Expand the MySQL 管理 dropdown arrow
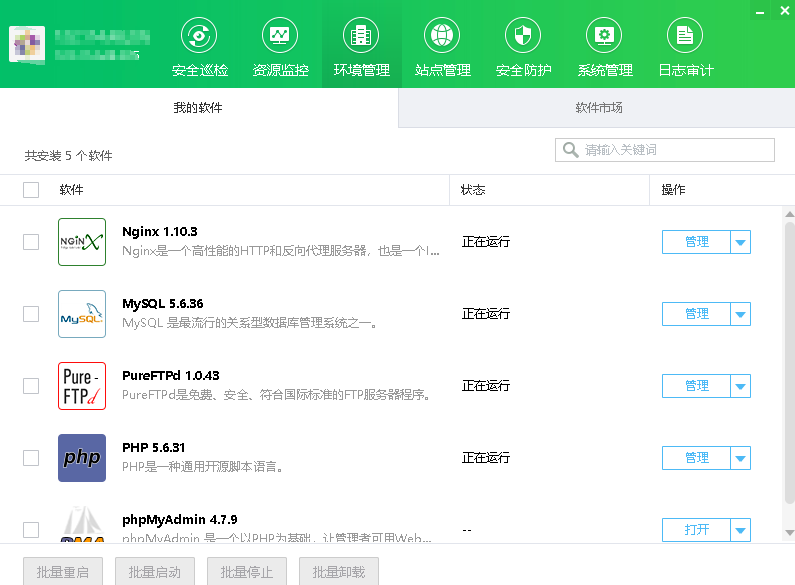The width and height of the screenshot is (795, 585). coord(740,314)
